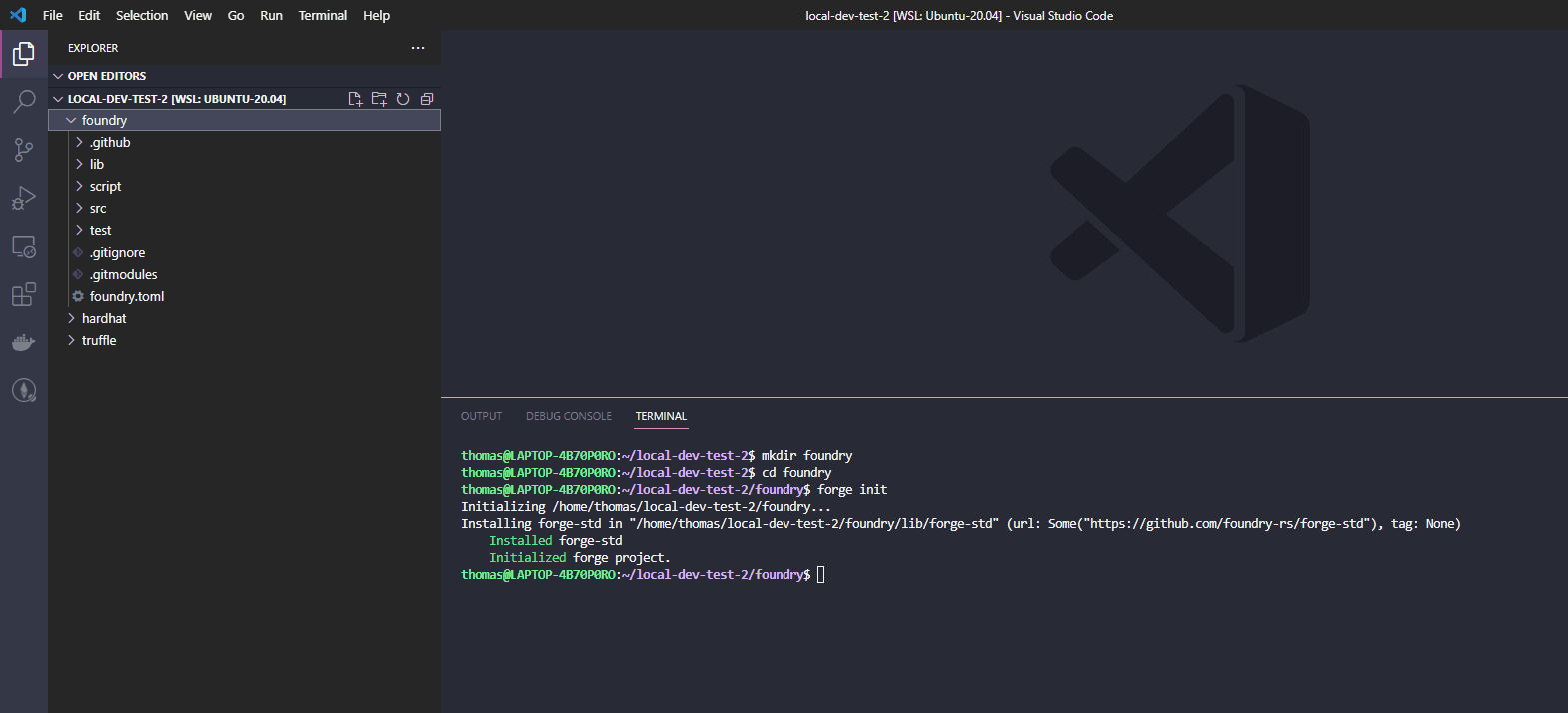Select the Terminal panel tab
Image resolution: width=1568 pixels, height=713 pixels.
(x=661, y=416)
